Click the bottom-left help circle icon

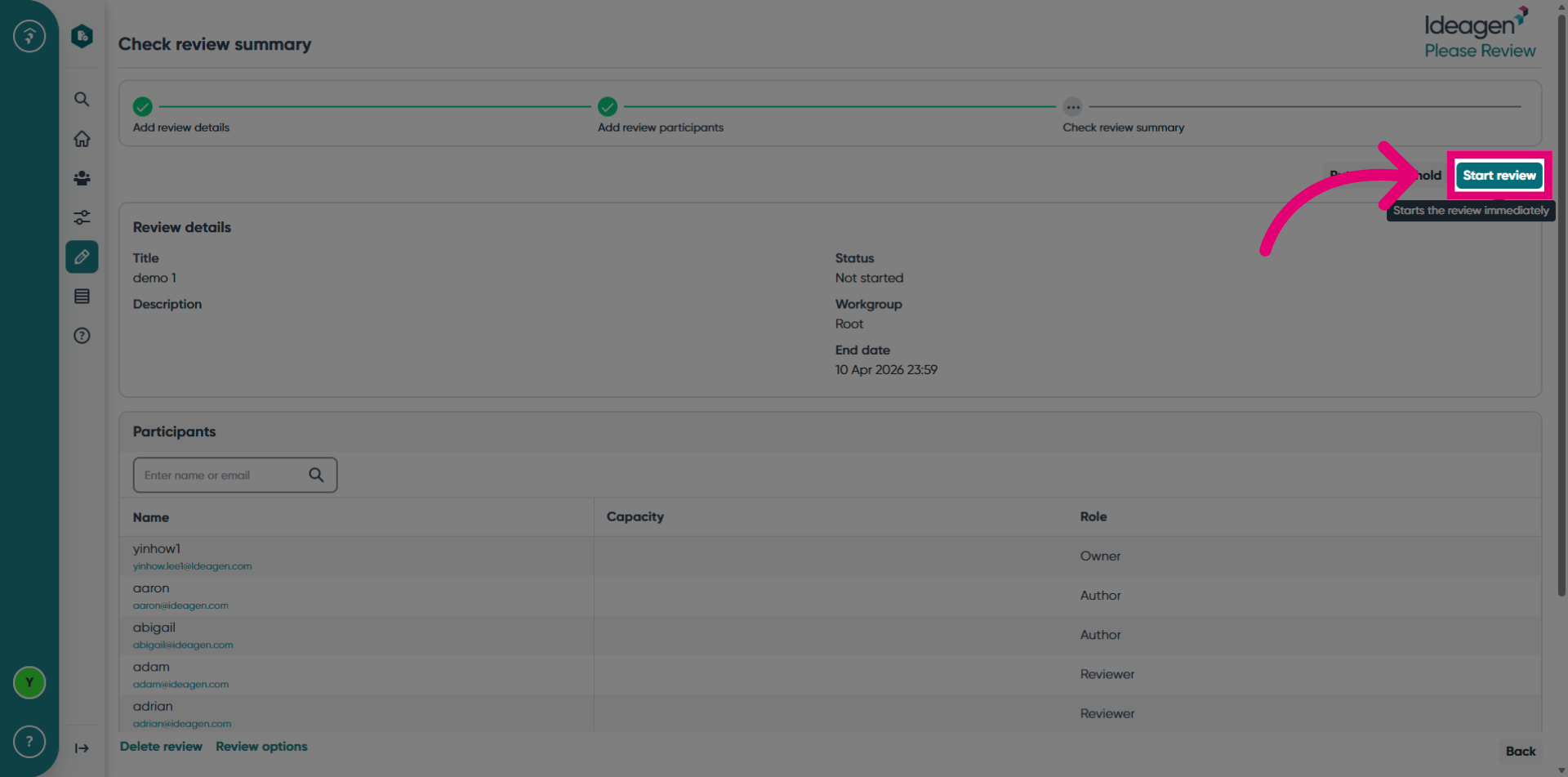click(x=29, y=741)
